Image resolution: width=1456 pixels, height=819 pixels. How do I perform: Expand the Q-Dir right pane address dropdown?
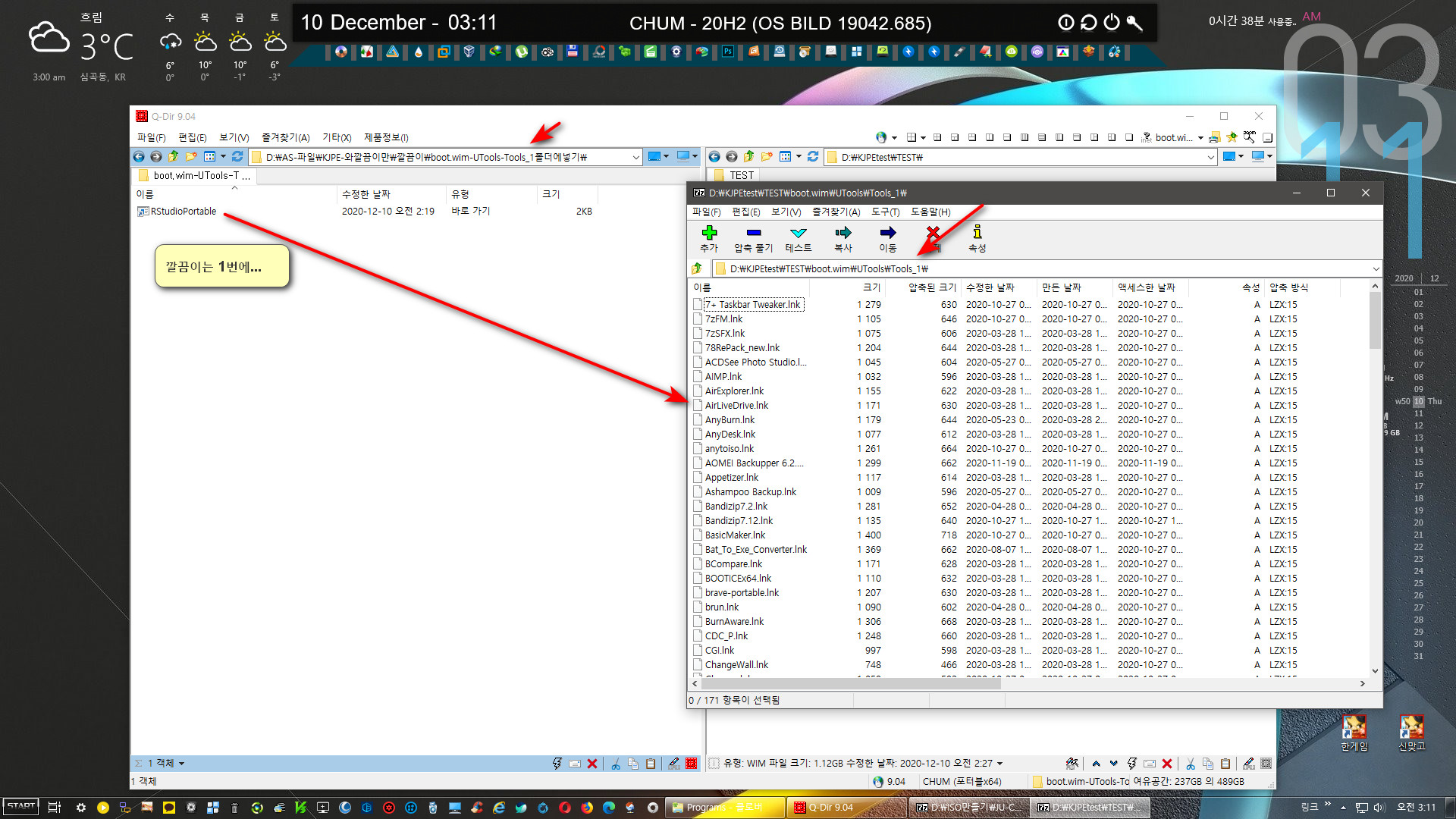pyautogui.click(x=1211, y=157)
